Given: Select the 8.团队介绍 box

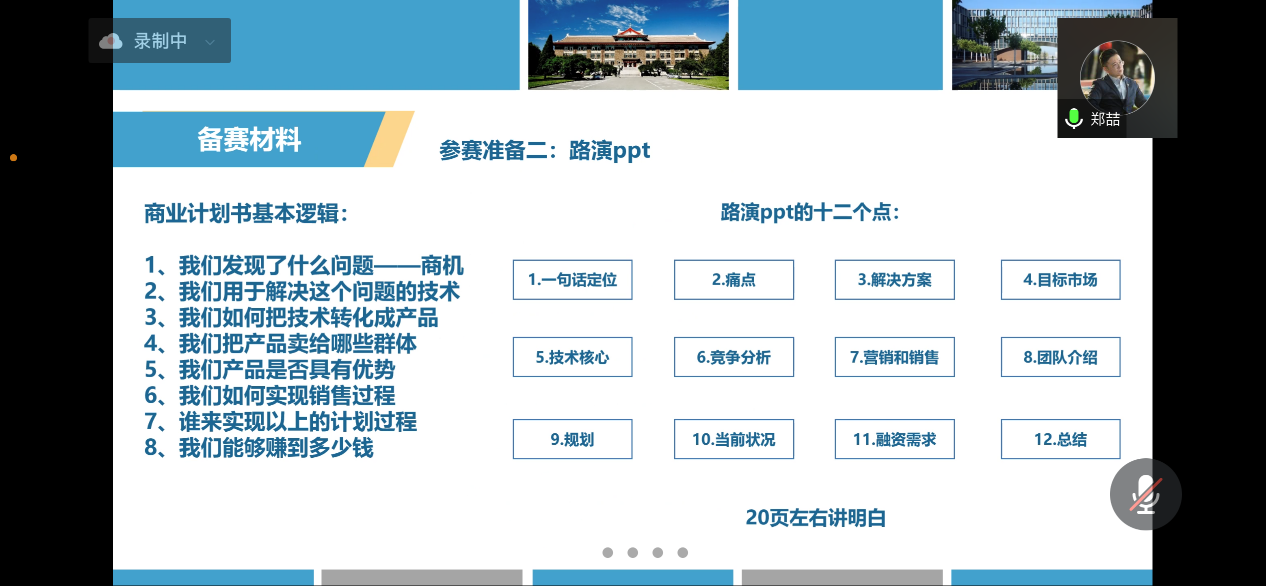Looking at the screenshot, I should [x=1060, y=357].
